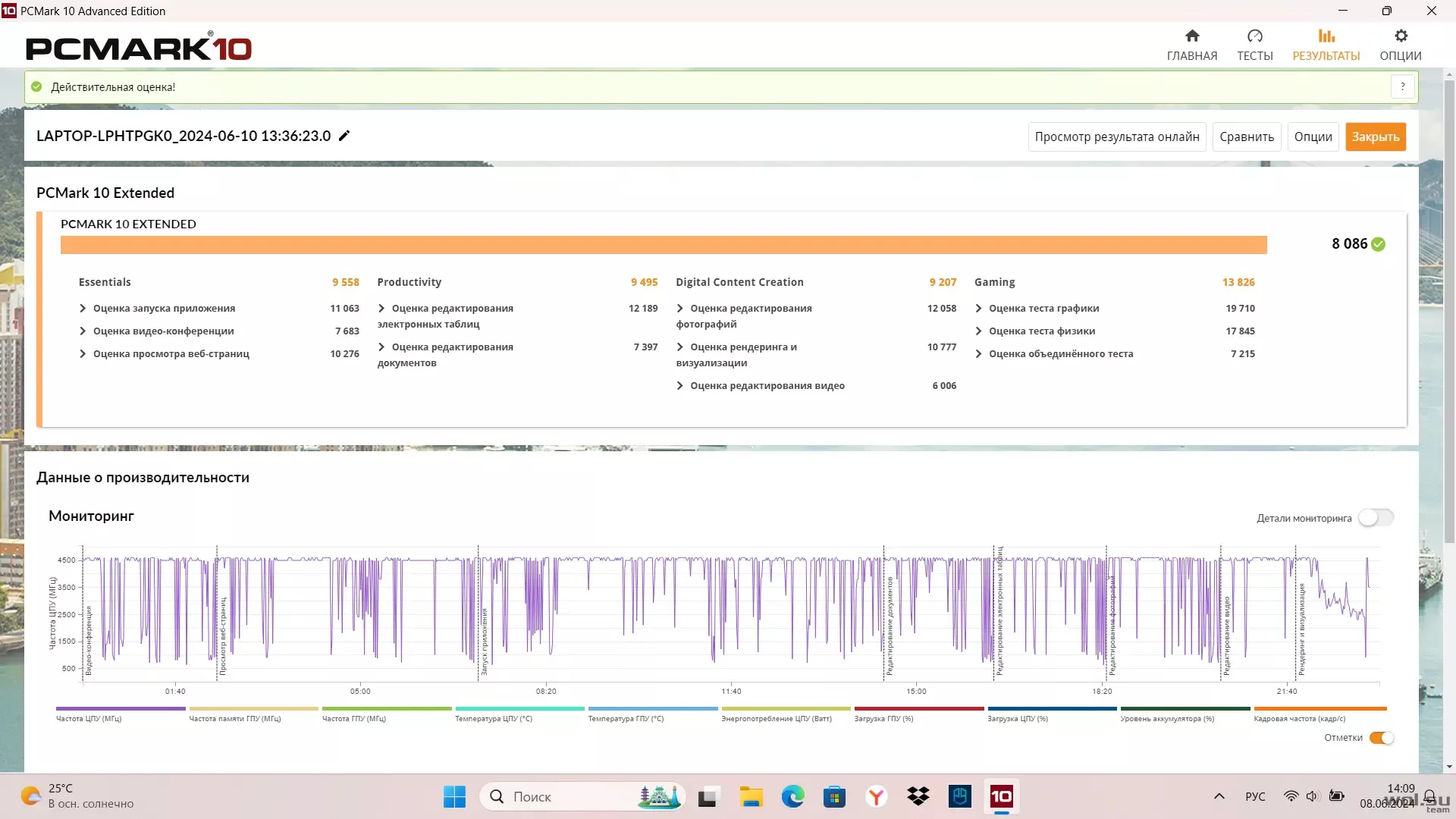Viewport: 1456px width, 819px height.
Task: Go to ГЛАВНАЯ tab label
Action: click(x=1192, y=56)
